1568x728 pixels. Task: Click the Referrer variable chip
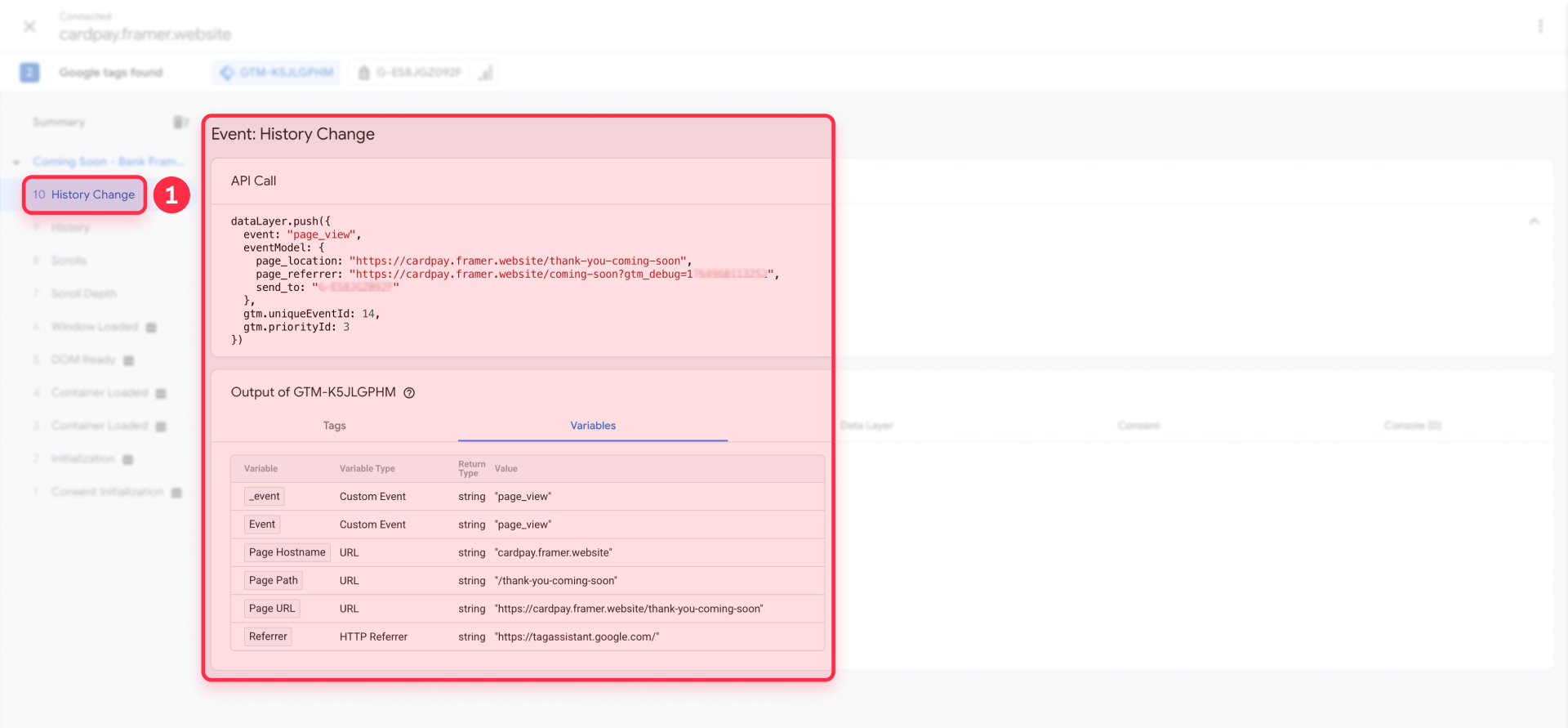[x=268, y=636]
